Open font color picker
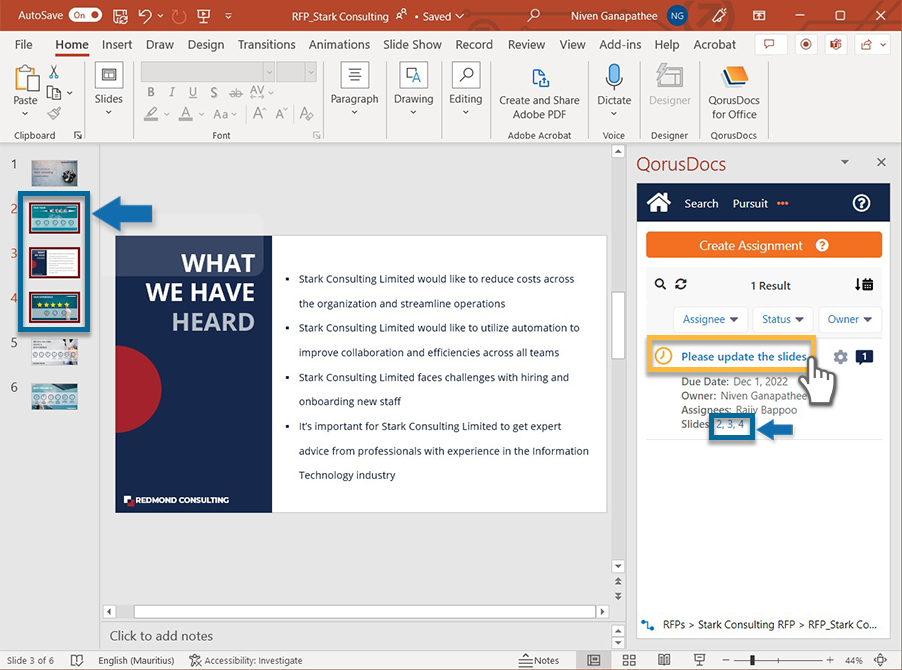Screen dimensions: 902x670 click(x=185, y=113)
